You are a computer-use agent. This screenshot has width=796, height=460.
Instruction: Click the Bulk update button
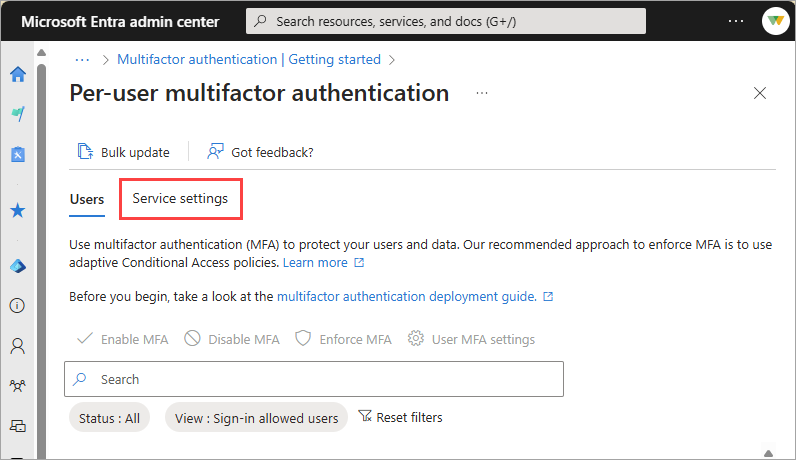point(124,152)
